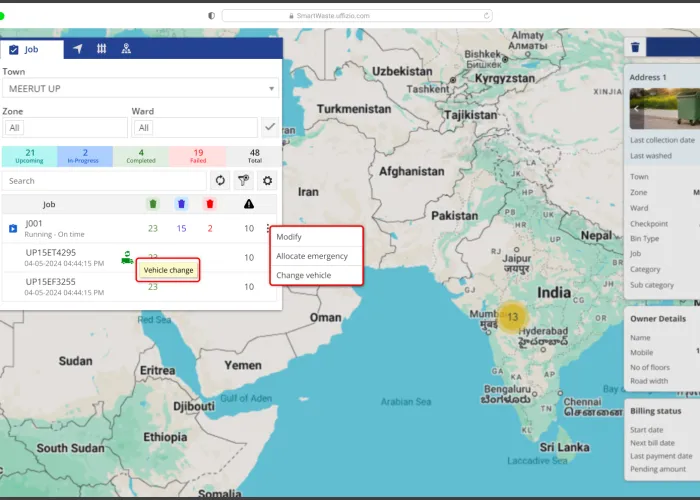Choose Allocate emergency menu option

point(312,256)
